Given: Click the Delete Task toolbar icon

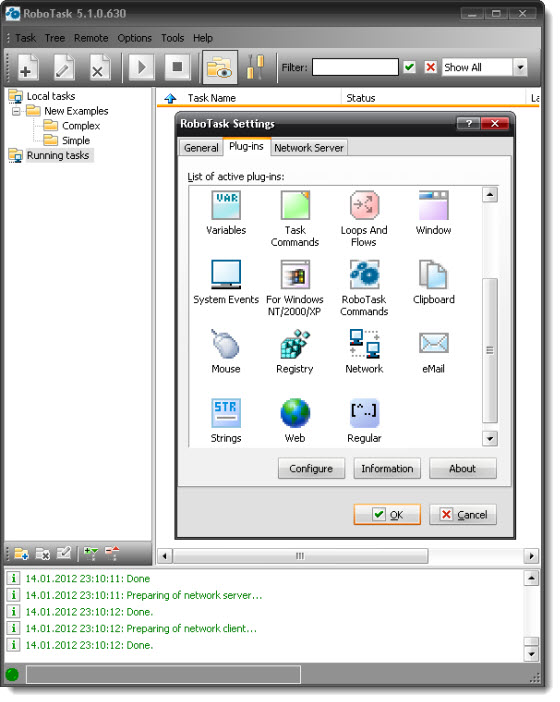Looking at the screenshot, I should (x=98, y=68).
